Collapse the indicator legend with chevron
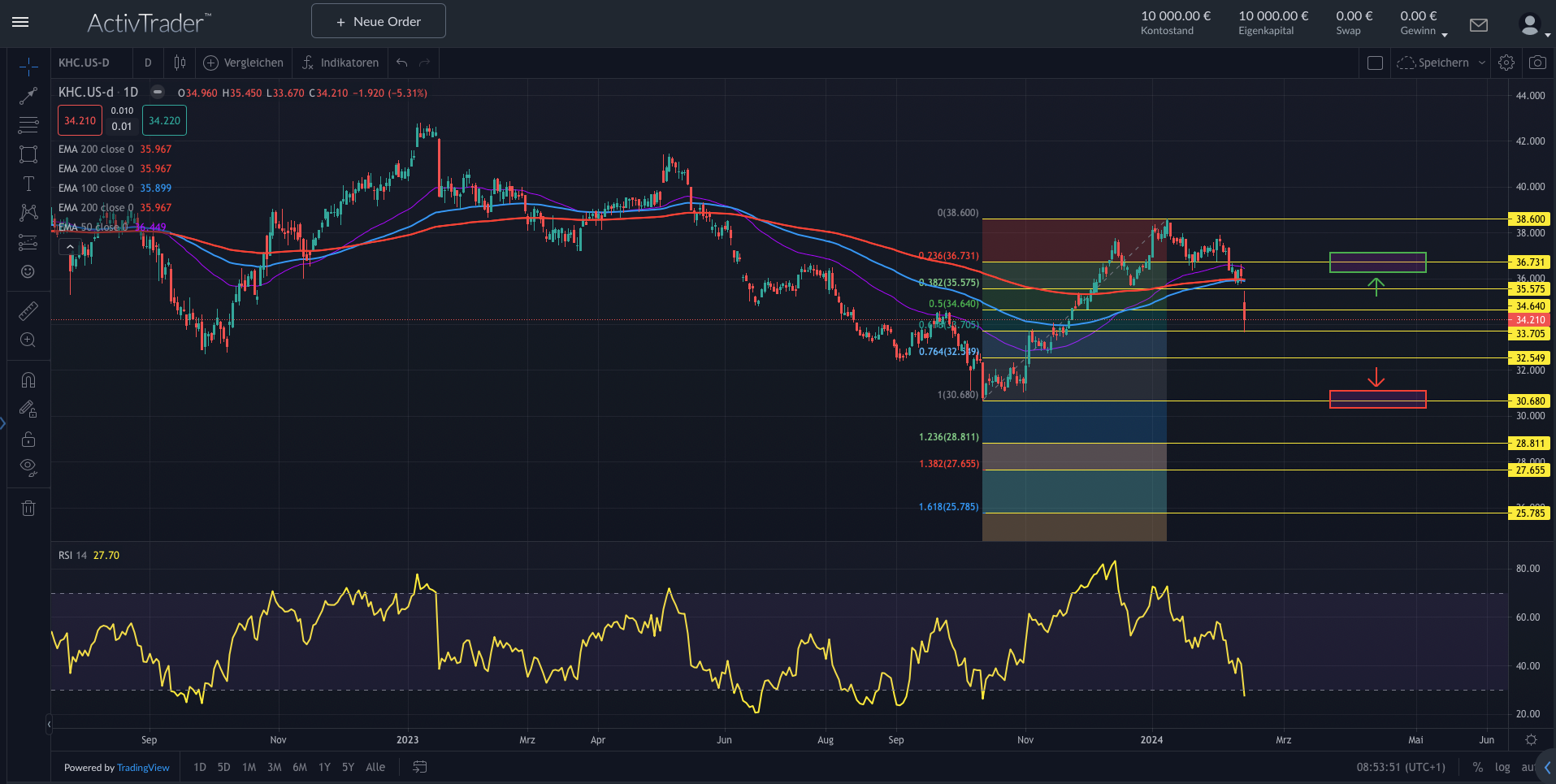This screenshot has height=784, width=1556. click(x=70, y=247)
